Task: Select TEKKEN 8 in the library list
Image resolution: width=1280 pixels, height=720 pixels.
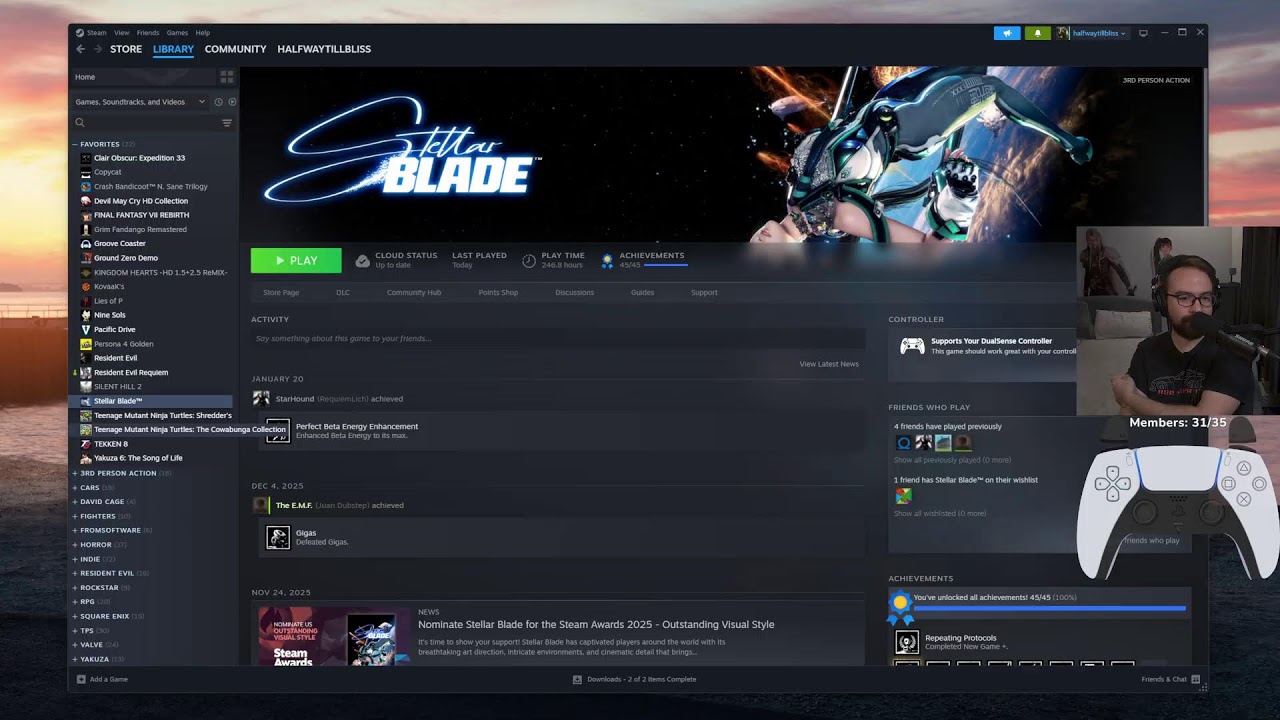Action: [x=110, y=444]
